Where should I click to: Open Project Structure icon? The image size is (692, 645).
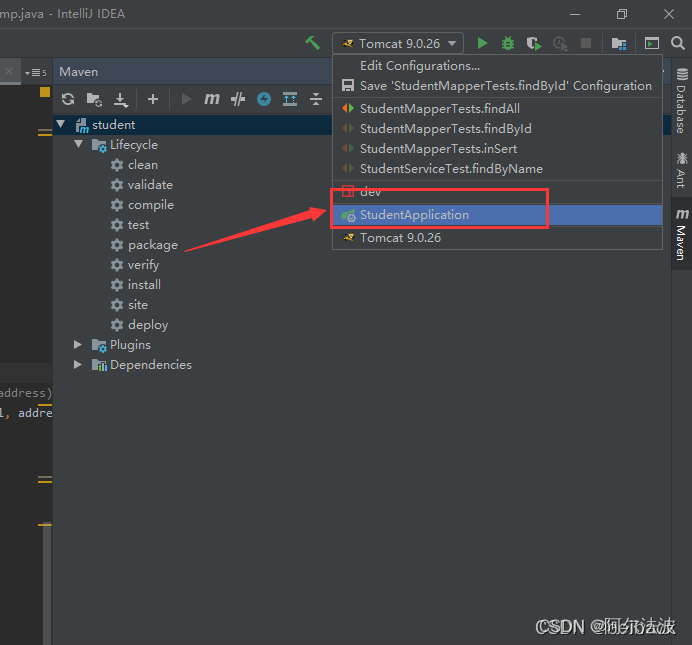pos(619,43)
